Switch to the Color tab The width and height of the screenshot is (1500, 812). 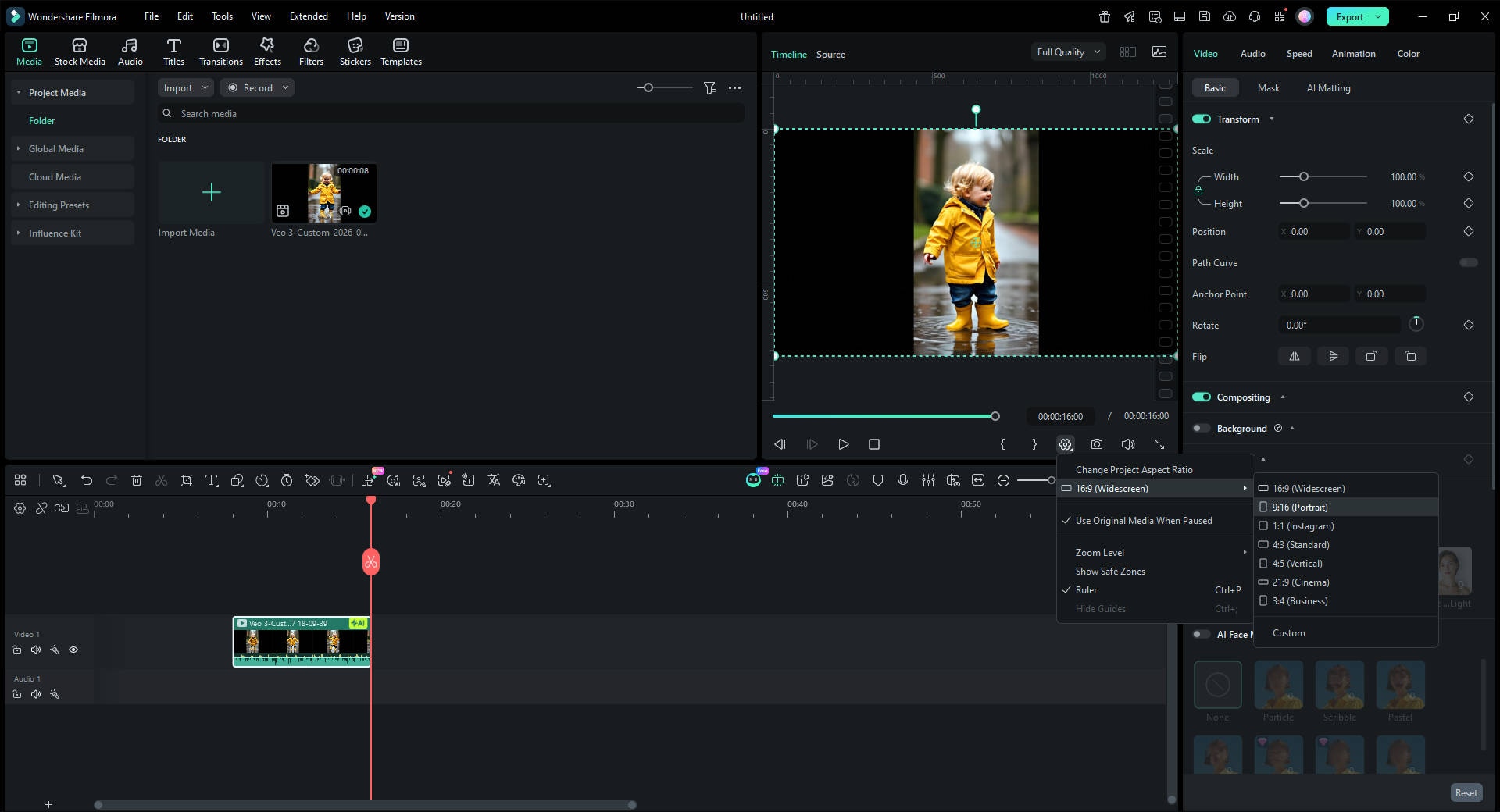pos(1408,53)
